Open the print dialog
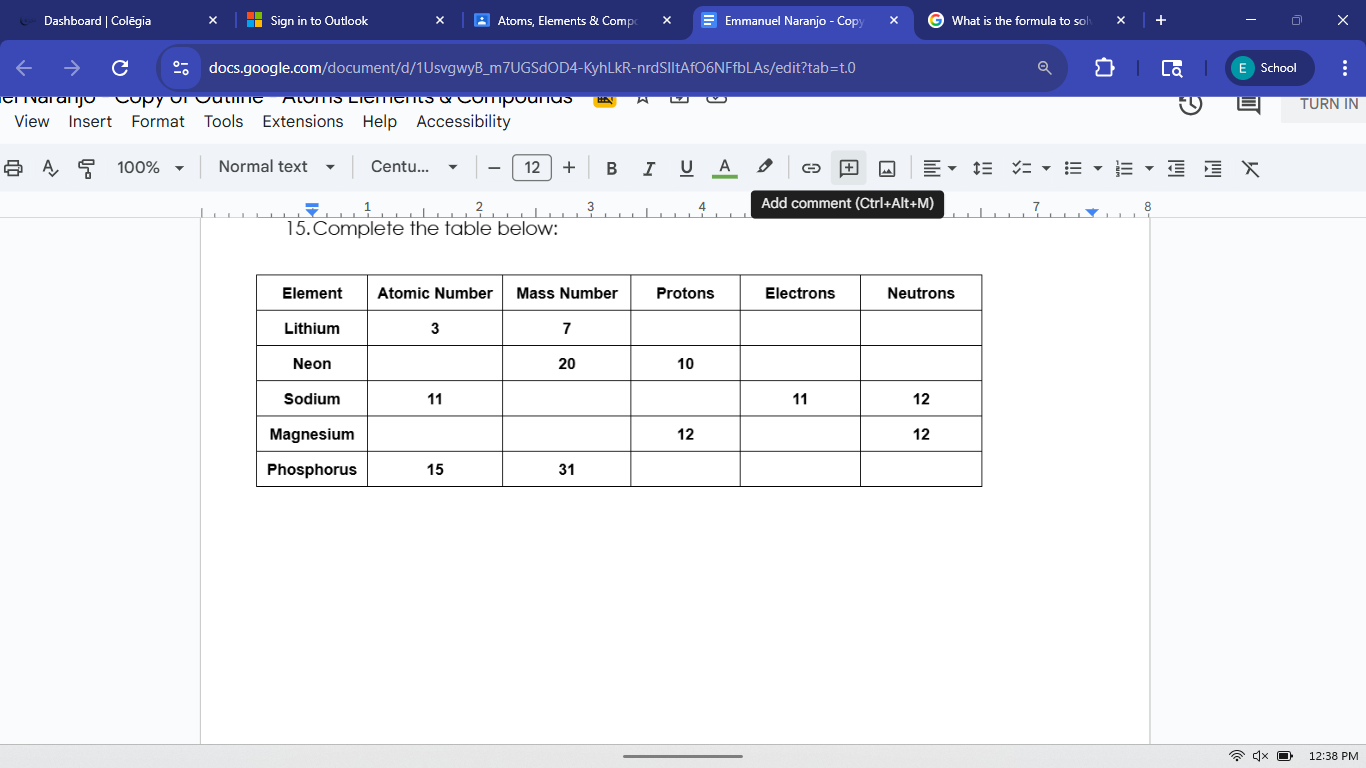Screen dimensions: 1366x768 tap(13, 167)
